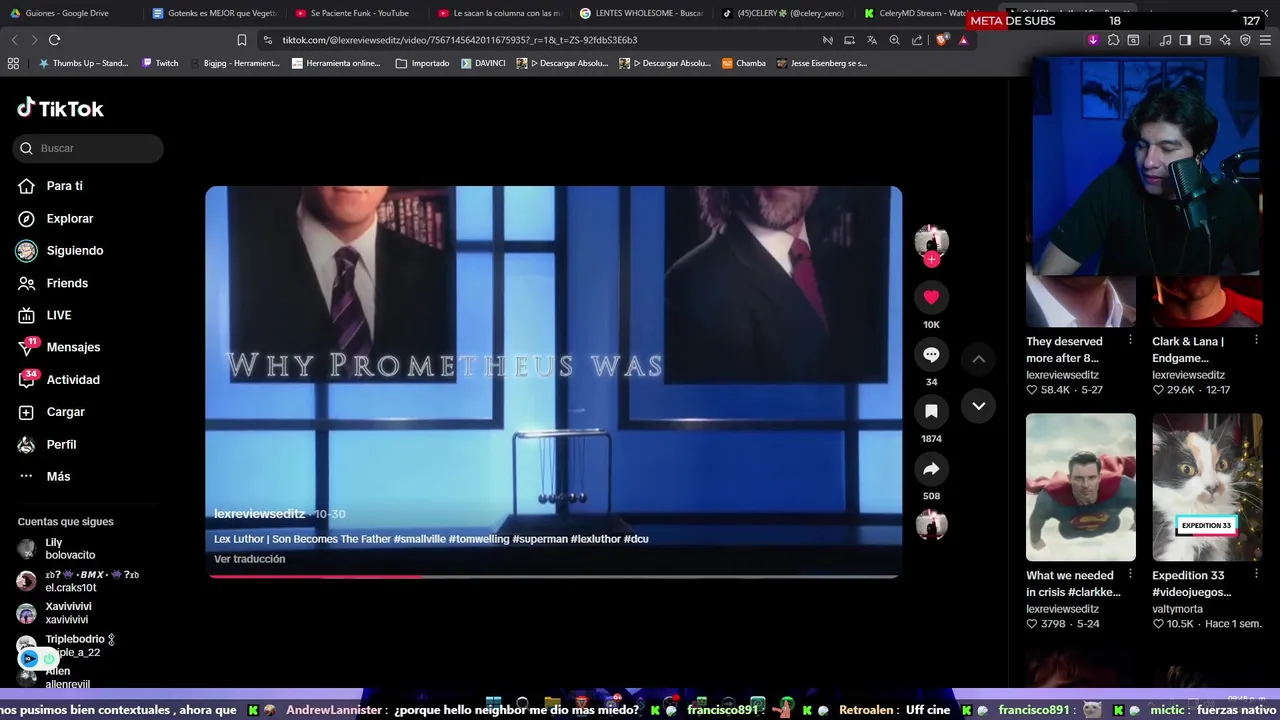Viewport: 1280px width, 720px height.
Task: Open the Brave Wallet icon
Action: click(1205, 40)
